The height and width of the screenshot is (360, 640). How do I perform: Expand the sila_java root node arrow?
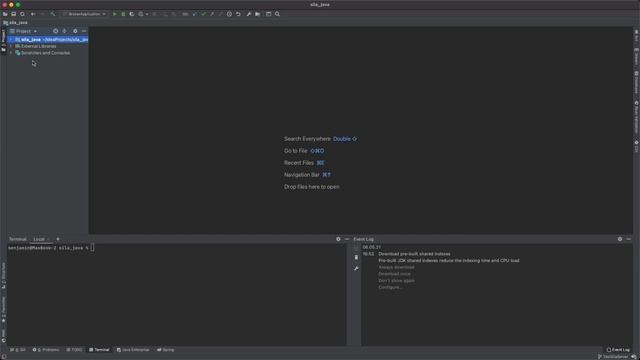[11, 40]
